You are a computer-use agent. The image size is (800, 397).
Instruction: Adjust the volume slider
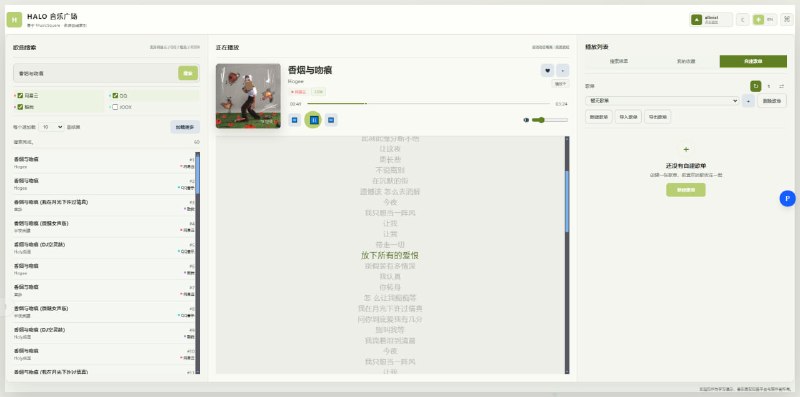pos(549,120)
